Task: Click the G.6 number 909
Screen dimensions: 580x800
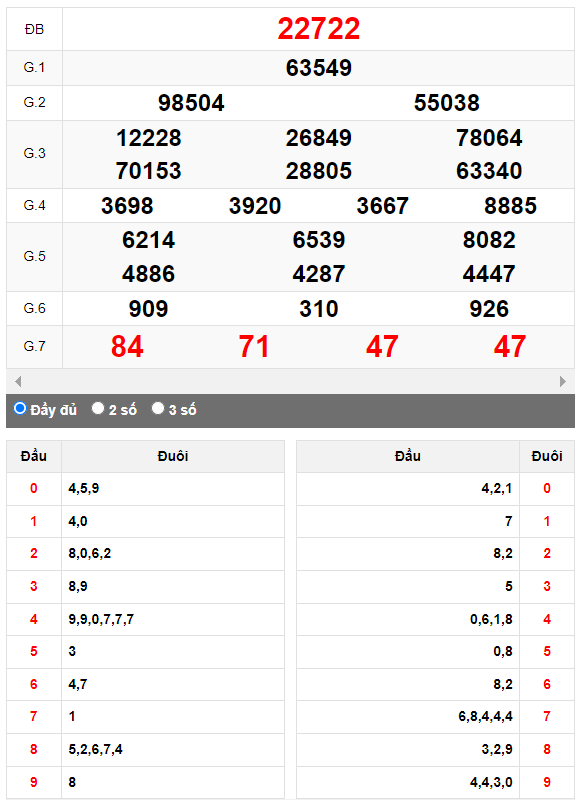Action: (148, 309)
